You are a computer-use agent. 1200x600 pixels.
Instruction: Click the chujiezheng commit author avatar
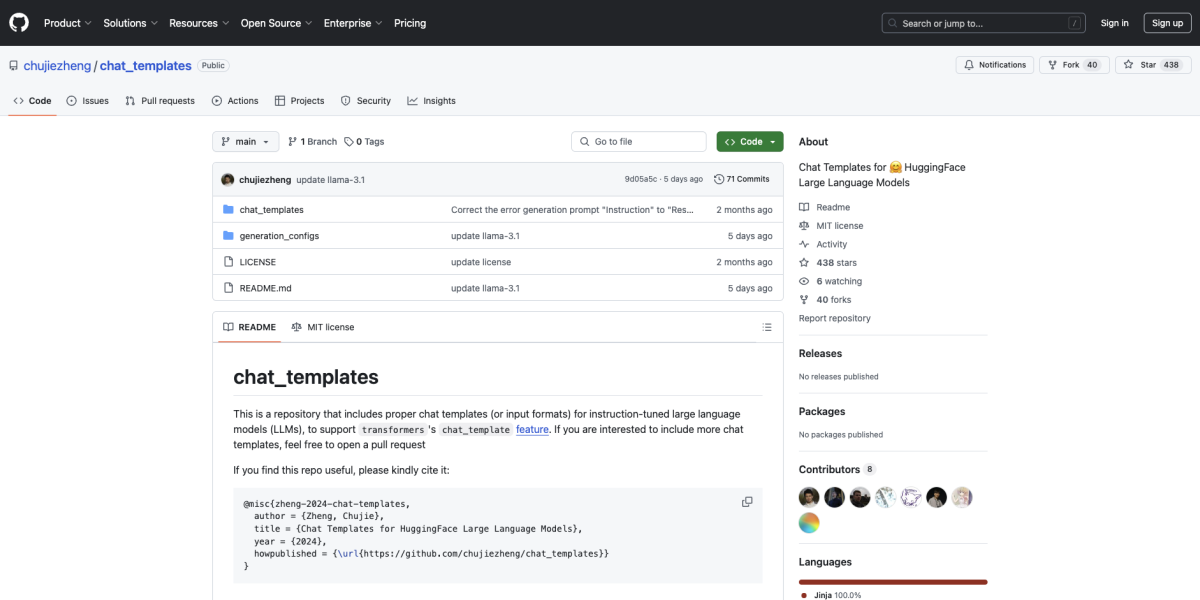coord(228,179)
